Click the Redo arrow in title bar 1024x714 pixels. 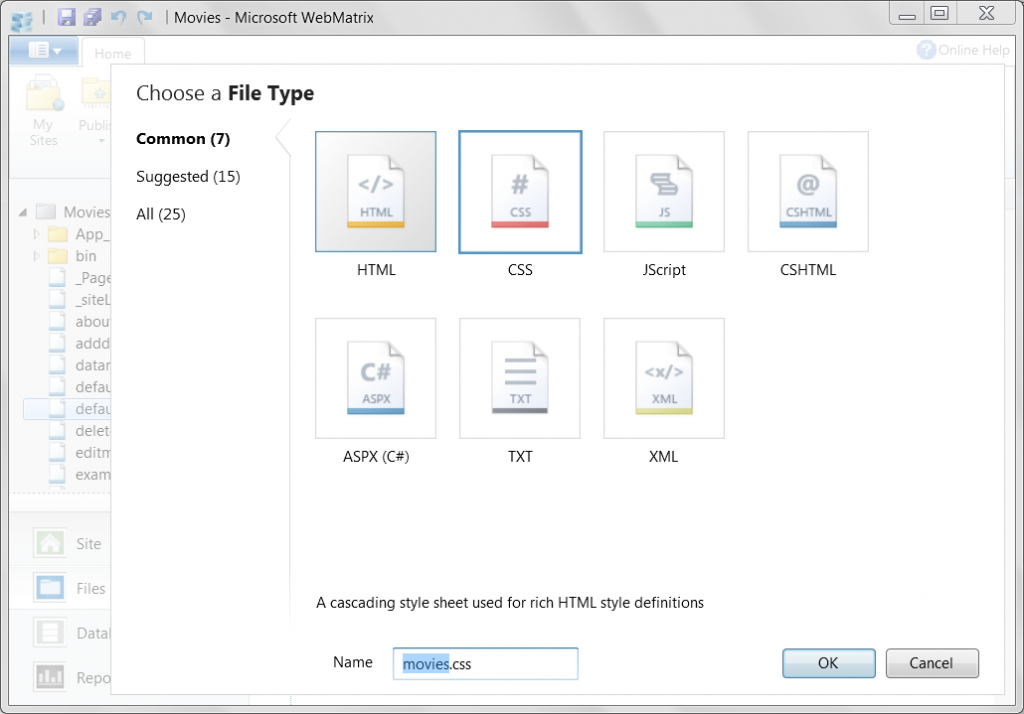144,17
